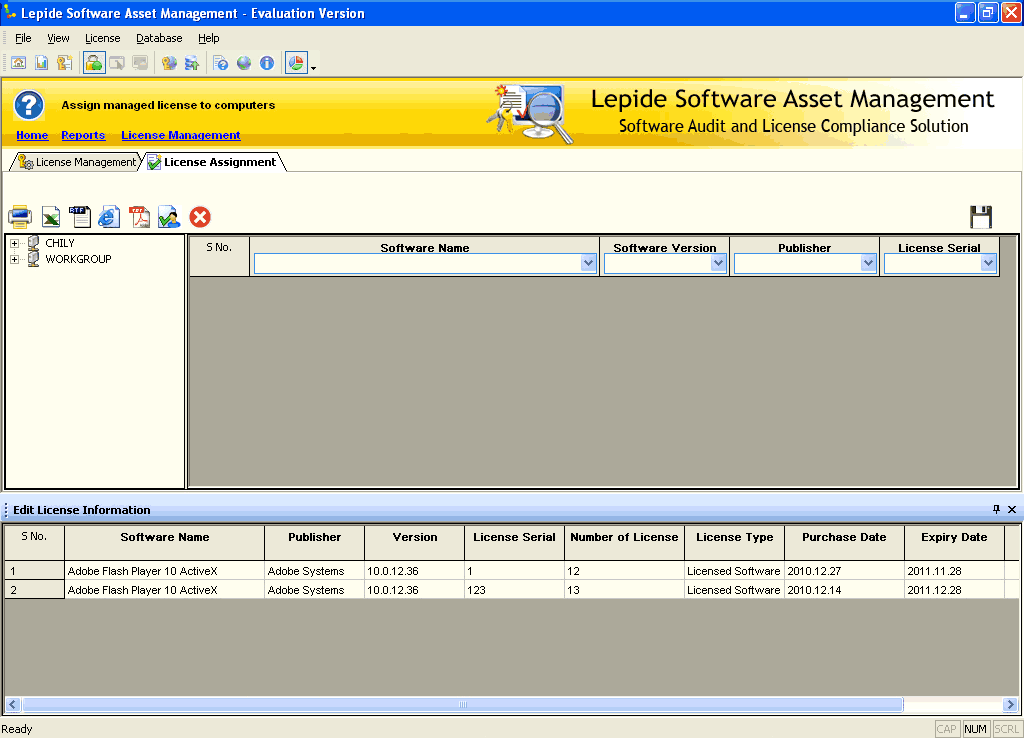Click the blue info icon in toolbar

(x=267, y=63)
